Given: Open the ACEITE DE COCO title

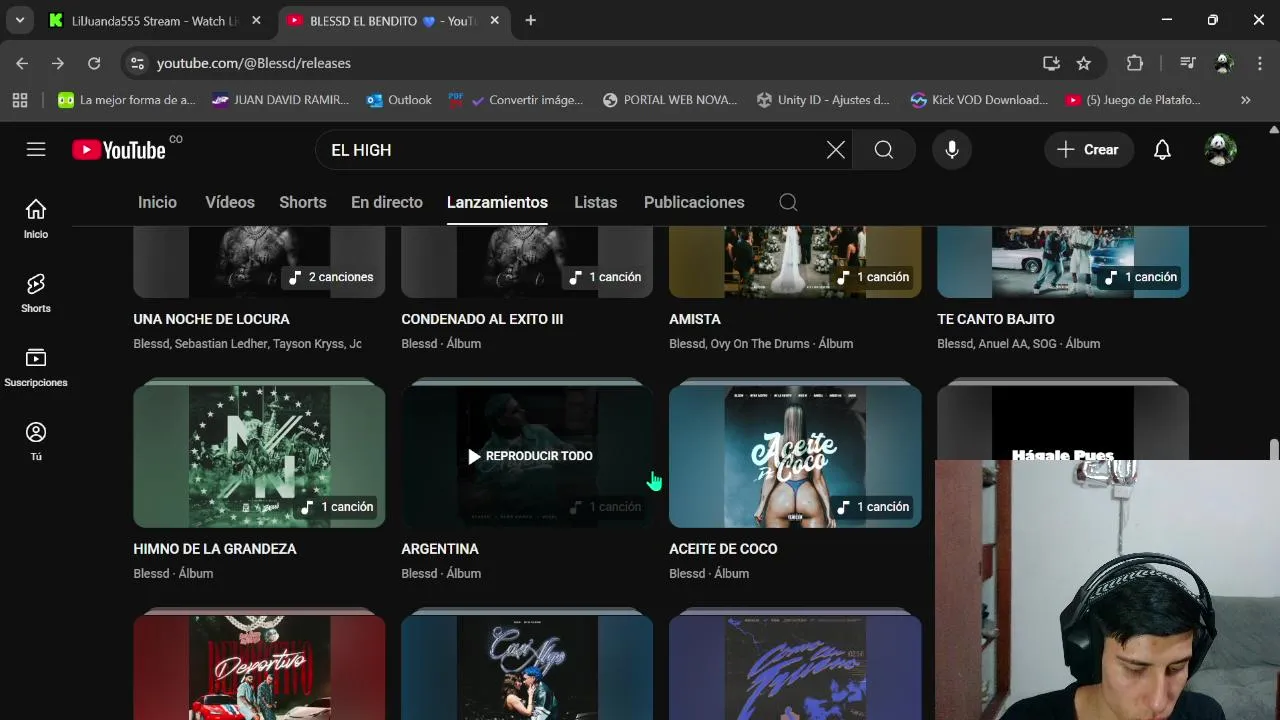Looking at the screenshot, I should coord(723,549).
